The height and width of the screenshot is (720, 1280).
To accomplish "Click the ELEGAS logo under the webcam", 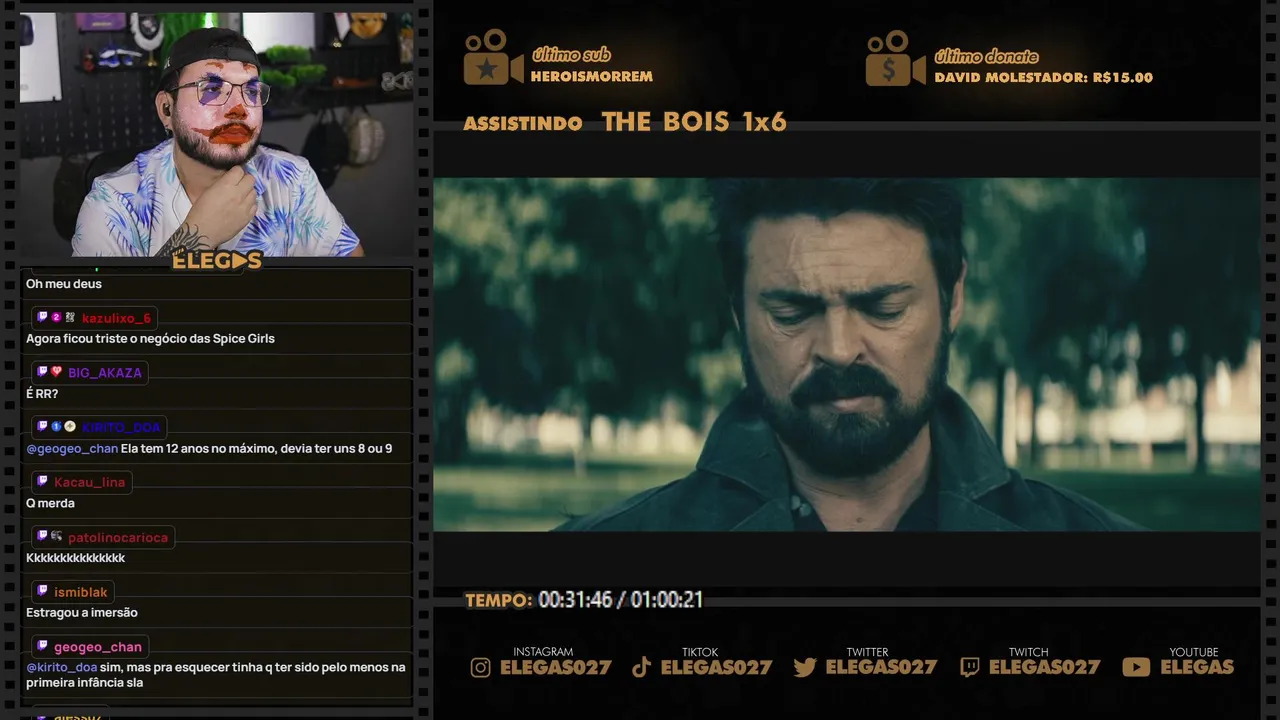I will coord(216,261).
